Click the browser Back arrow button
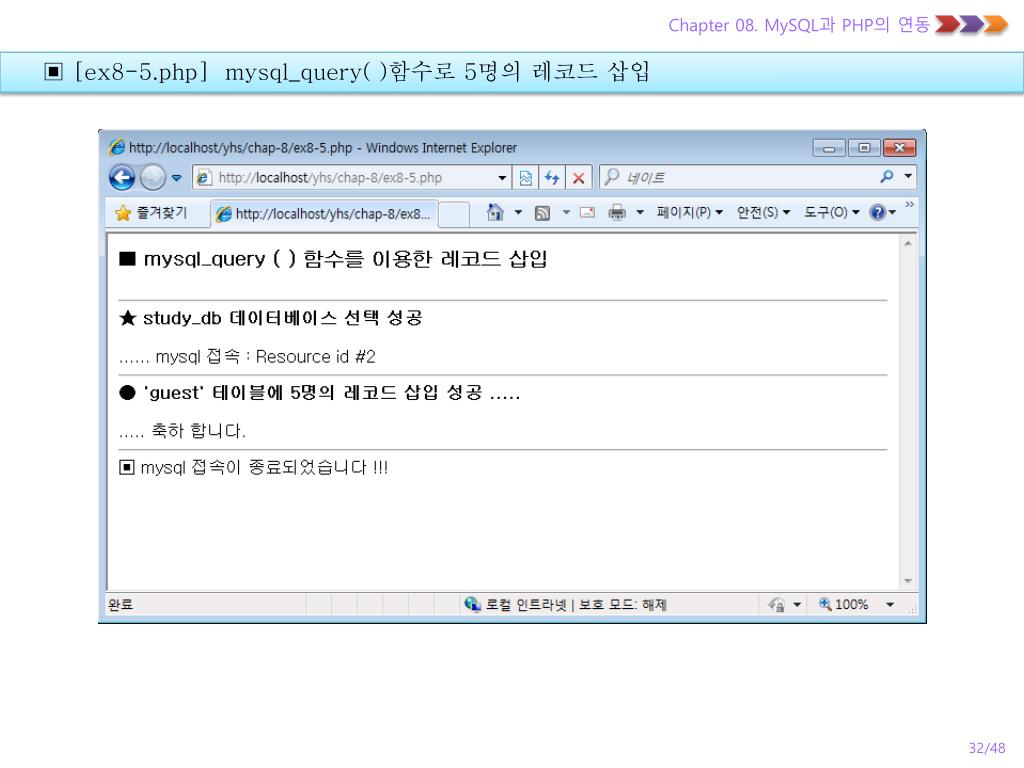Viewport: 1024px width, 768px height. click(122, 178)
